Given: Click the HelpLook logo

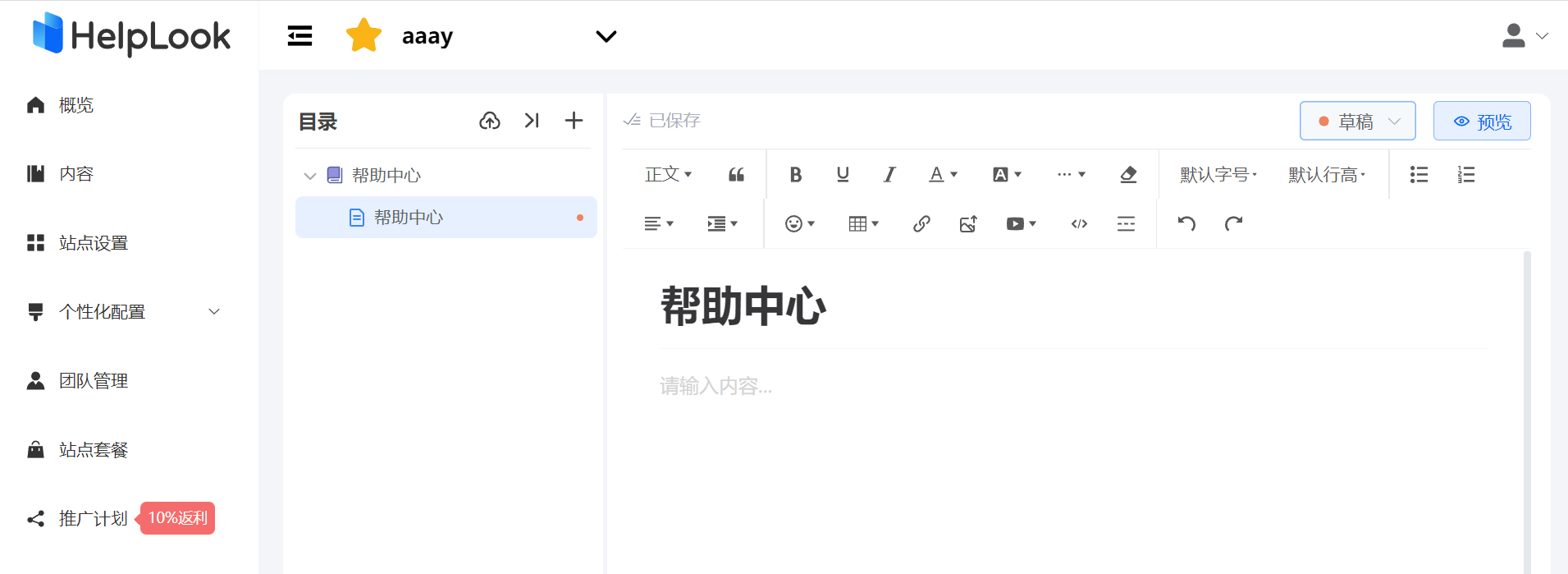Looking at the screenshot, I should point(131,34).
